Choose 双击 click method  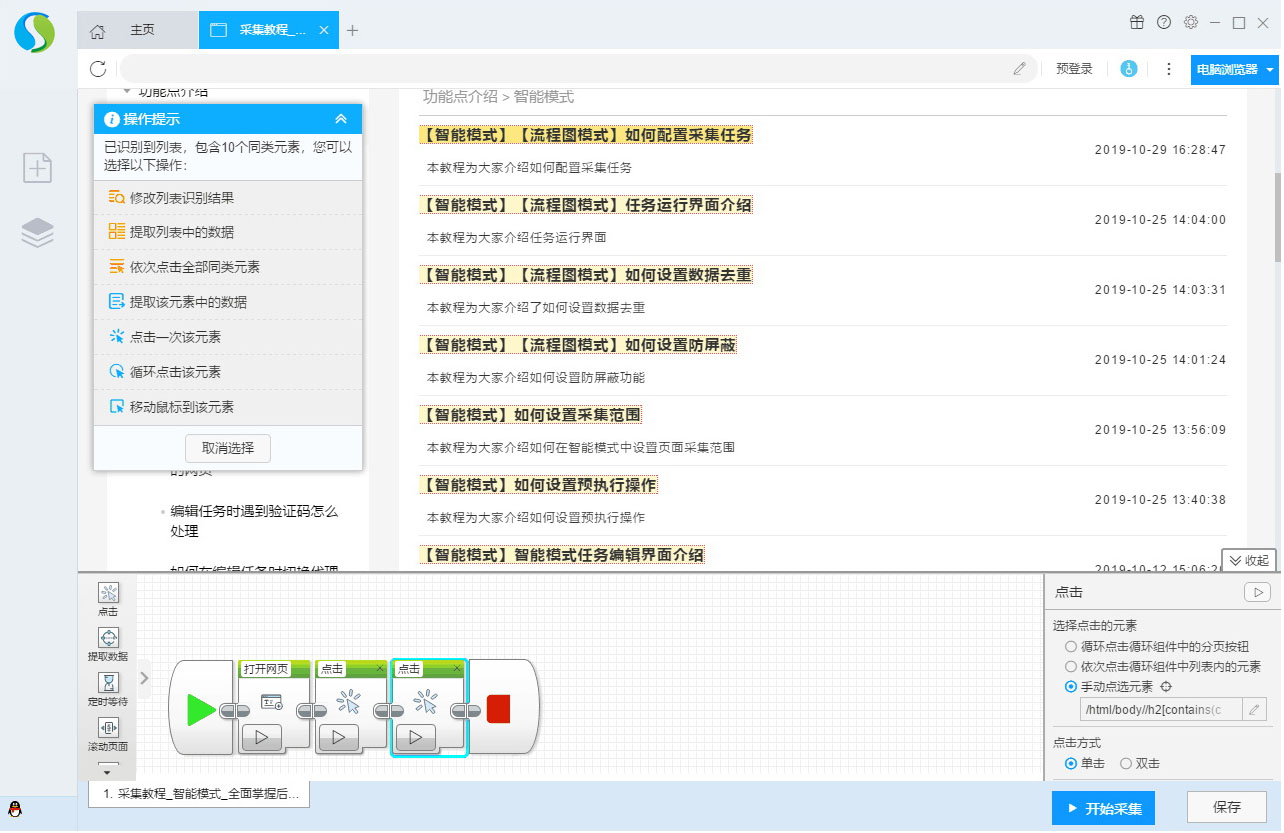(x=1126, y=764)
